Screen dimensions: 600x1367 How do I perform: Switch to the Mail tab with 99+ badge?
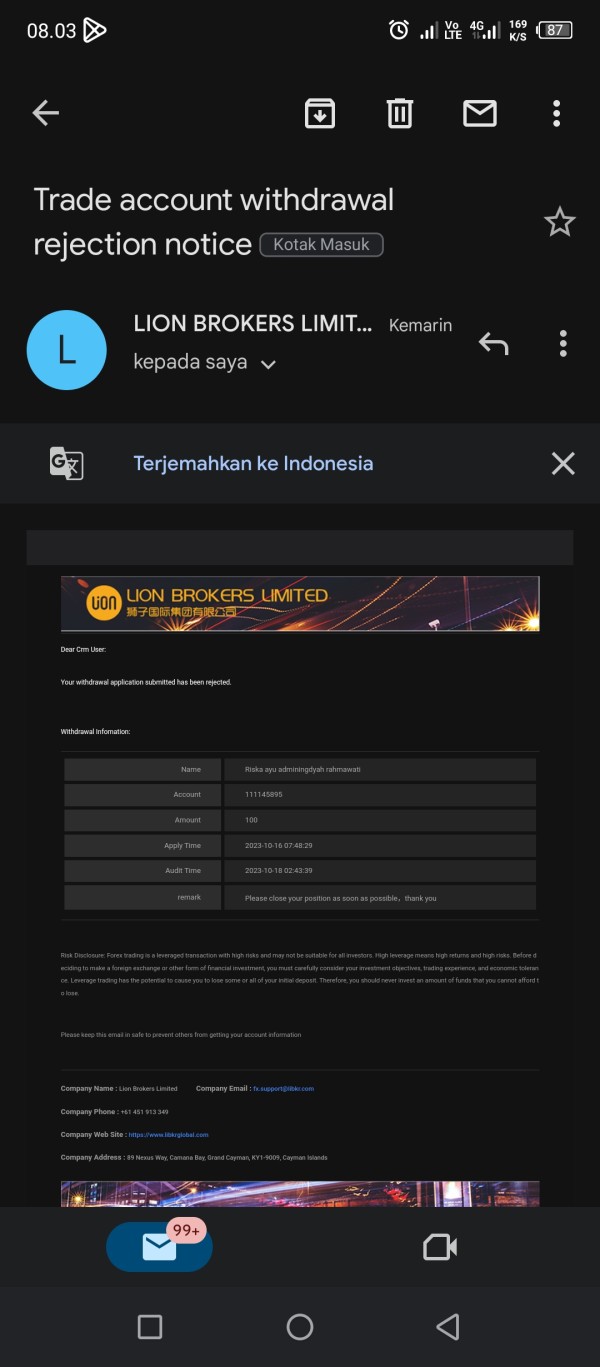(x=159, y=1247)
